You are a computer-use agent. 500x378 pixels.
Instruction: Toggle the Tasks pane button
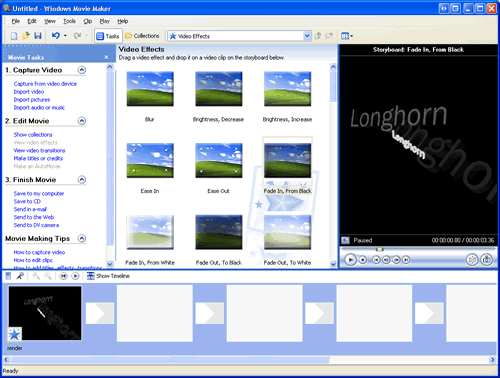coord(108,36)
